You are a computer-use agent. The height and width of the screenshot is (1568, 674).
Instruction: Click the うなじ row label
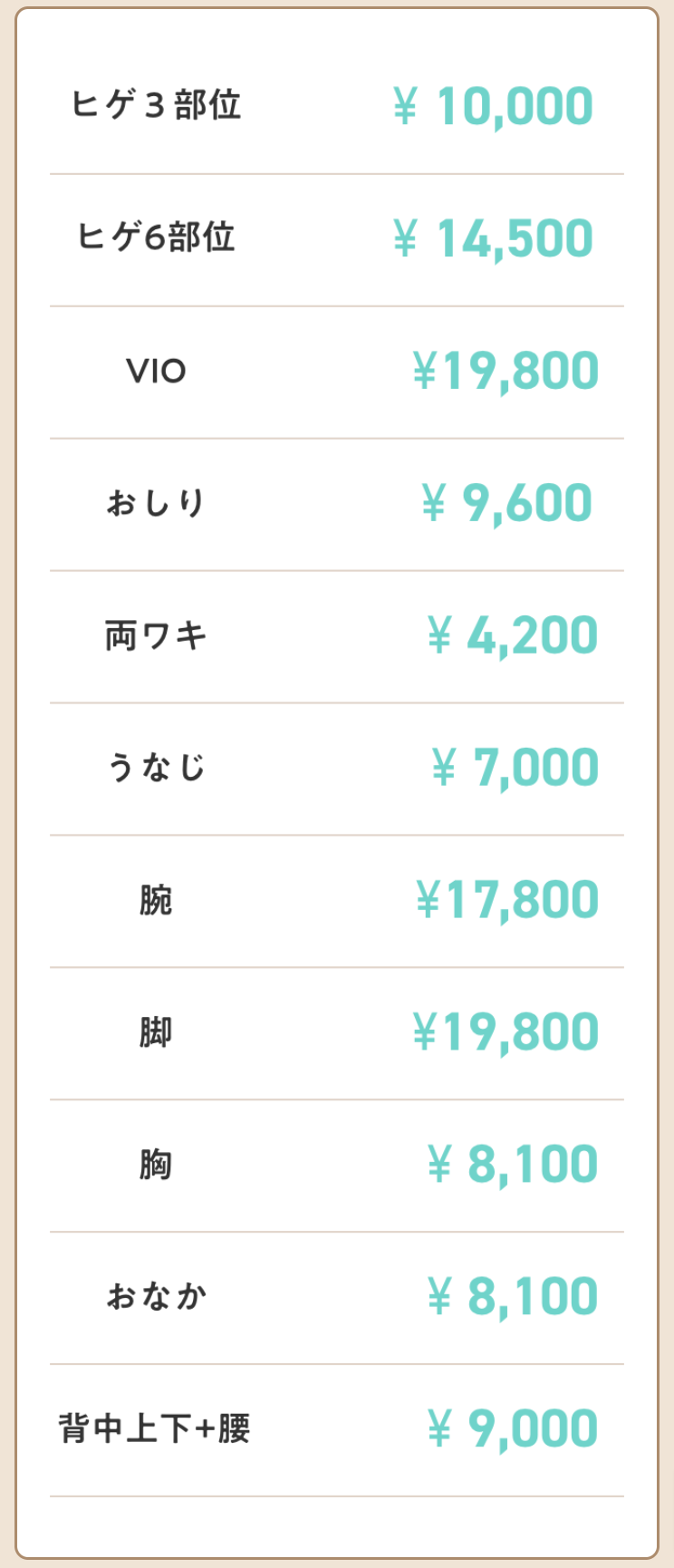coord(156,767)
